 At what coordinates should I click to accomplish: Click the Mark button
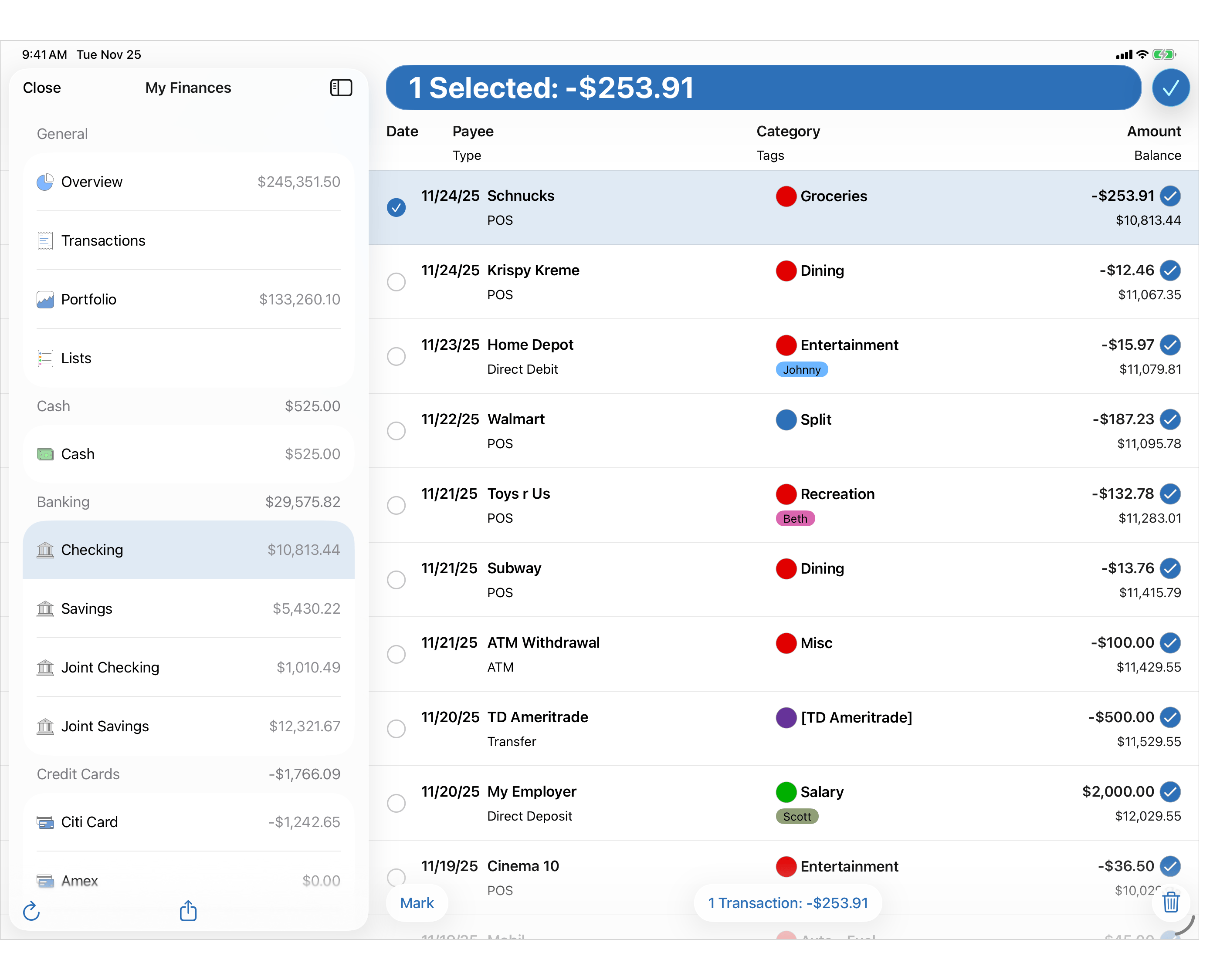click(417, 903)
